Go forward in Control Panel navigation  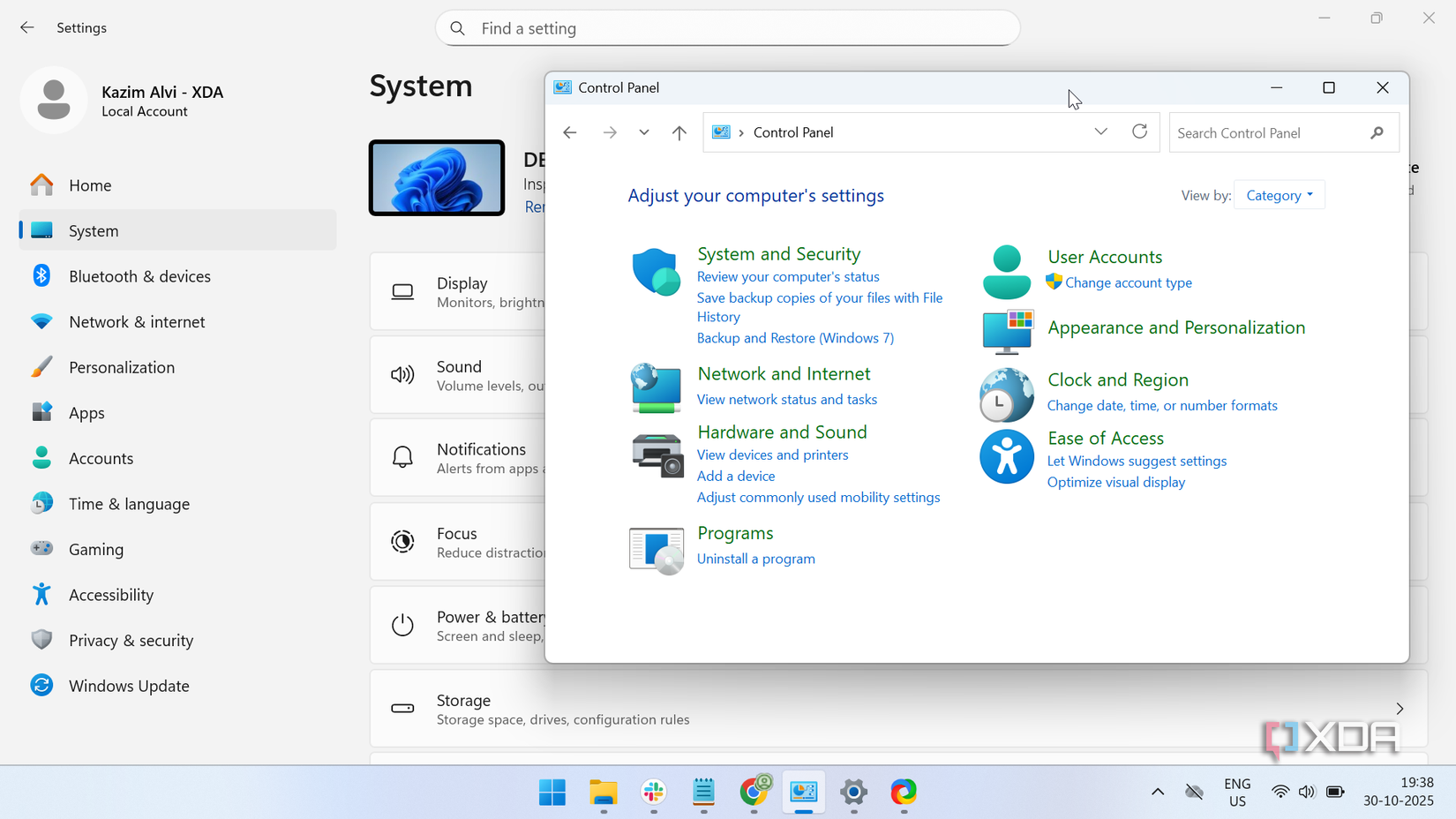coord(610,132)
